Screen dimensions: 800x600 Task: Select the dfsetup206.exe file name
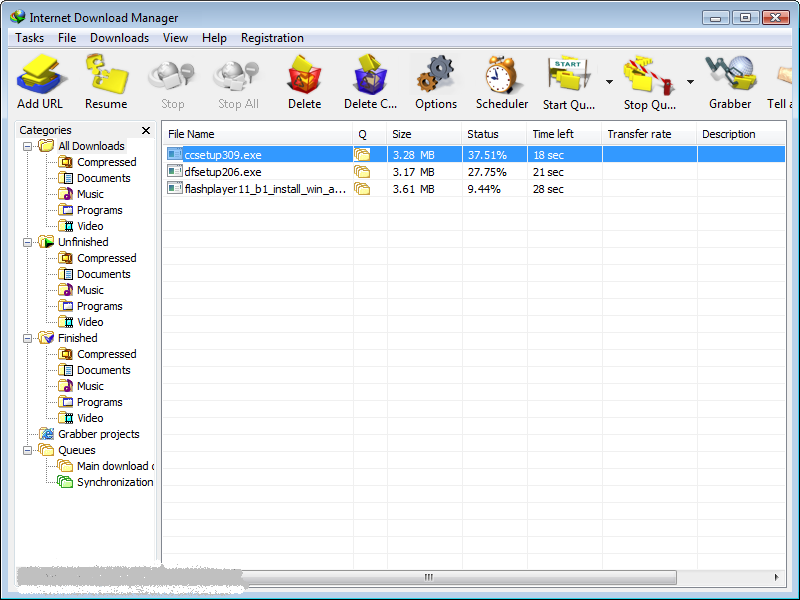223,172
